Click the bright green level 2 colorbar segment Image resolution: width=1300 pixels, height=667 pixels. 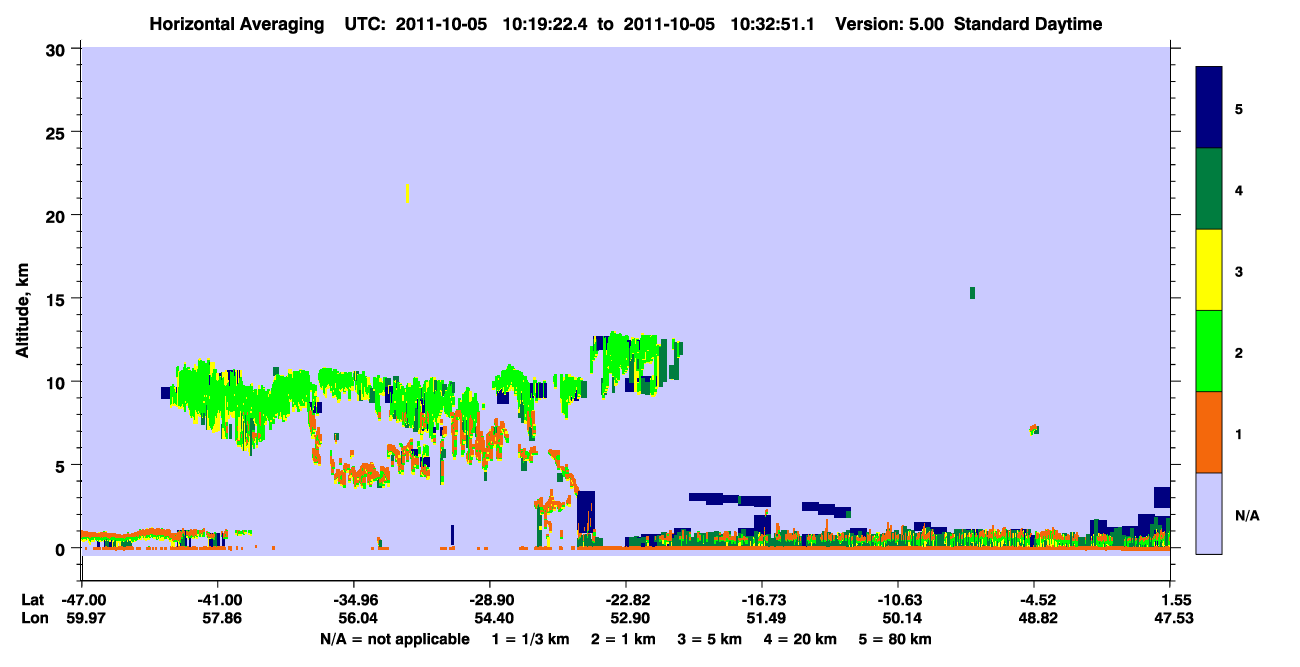[1209, 351]
